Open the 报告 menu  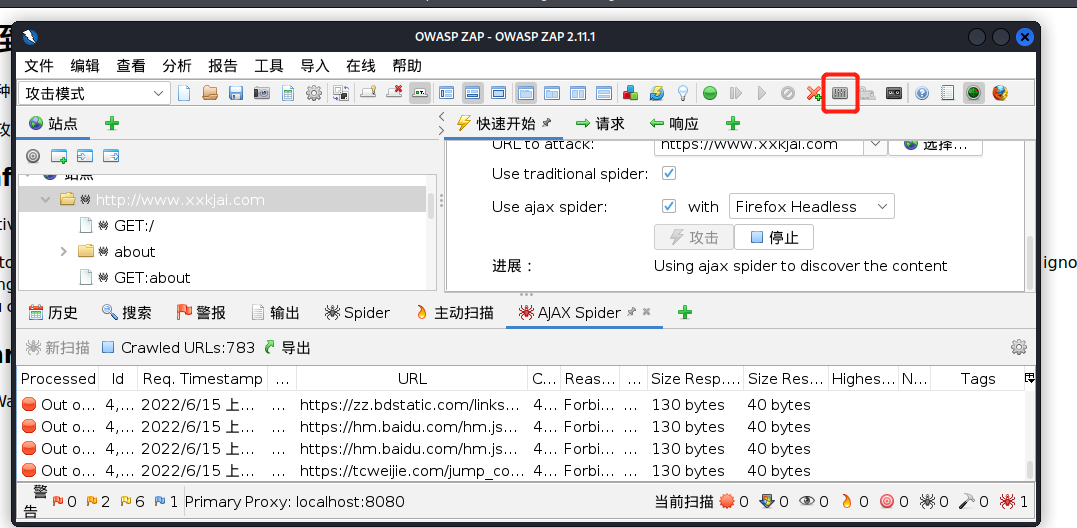223,66
